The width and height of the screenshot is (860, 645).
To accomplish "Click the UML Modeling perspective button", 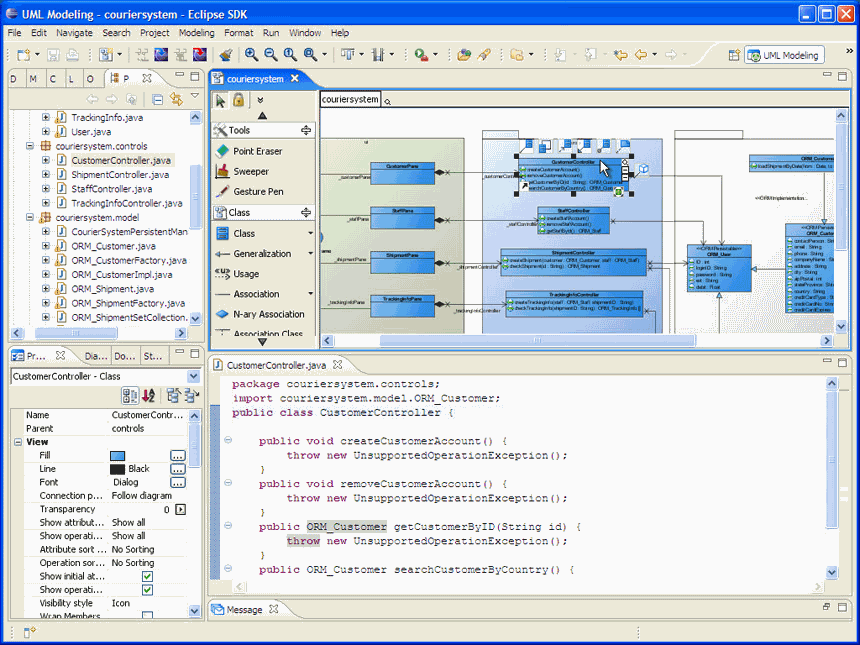I will point(784,55).
